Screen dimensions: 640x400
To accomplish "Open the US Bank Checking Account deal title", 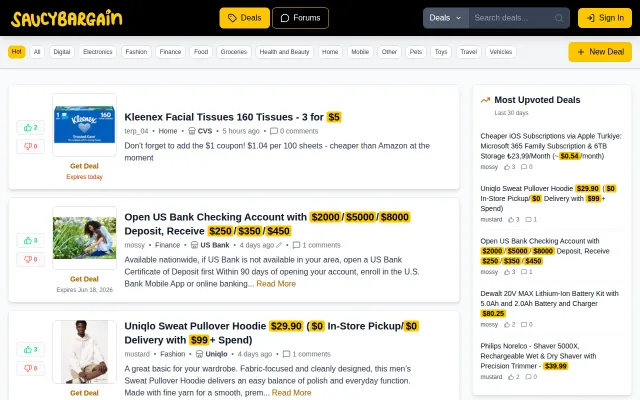I will click(x=267, y=224).
